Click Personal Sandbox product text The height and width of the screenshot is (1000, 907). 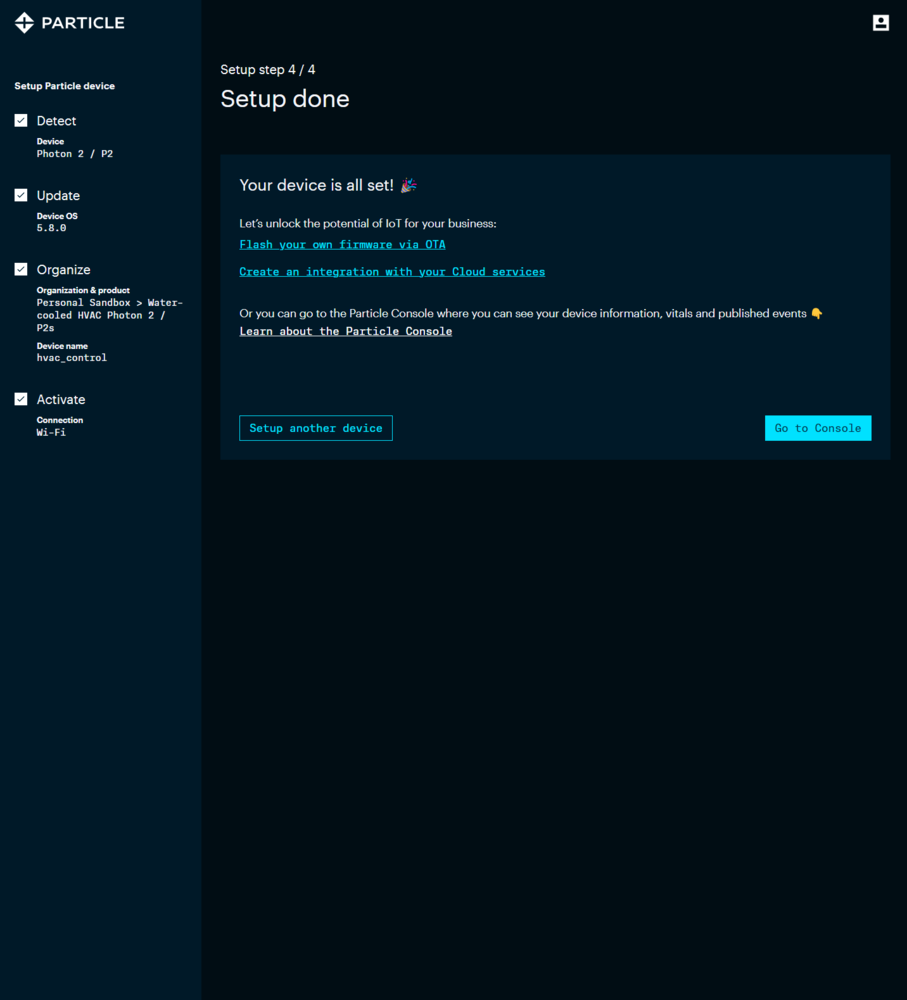click(110, 315)
